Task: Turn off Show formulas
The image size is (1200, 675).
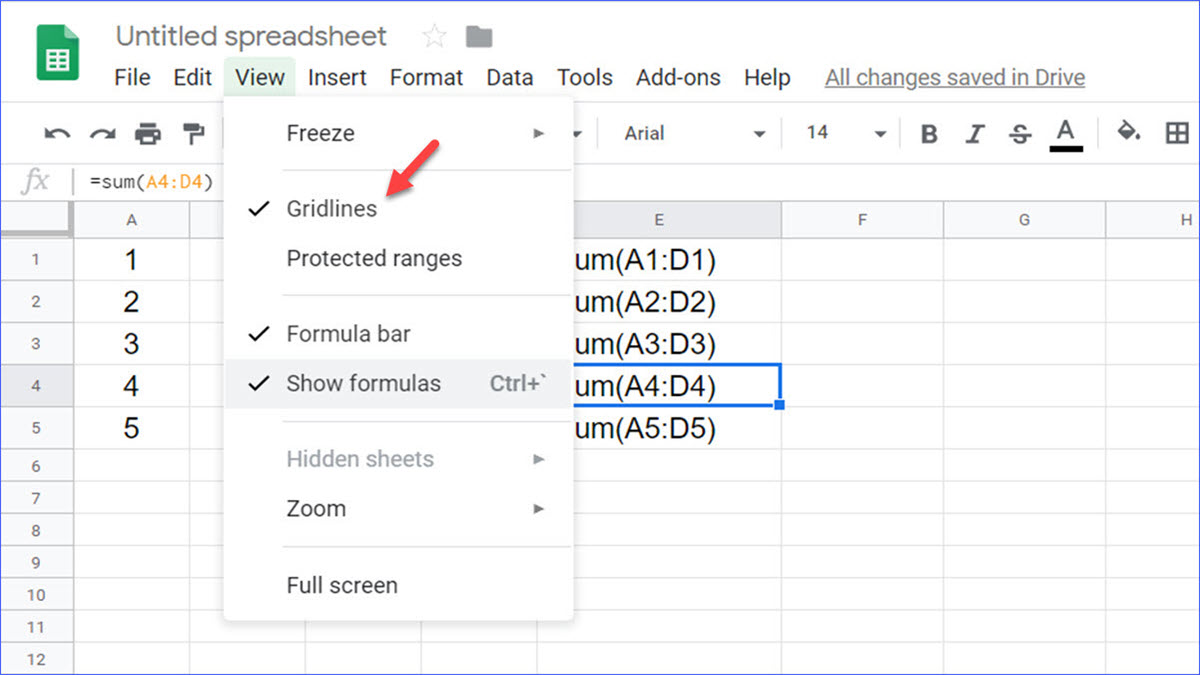Action: coord(363,383)
